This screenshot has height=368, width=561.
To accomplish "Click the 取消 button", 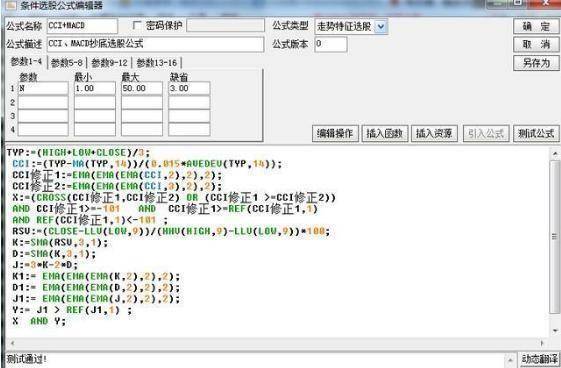I will click(536, 44).
